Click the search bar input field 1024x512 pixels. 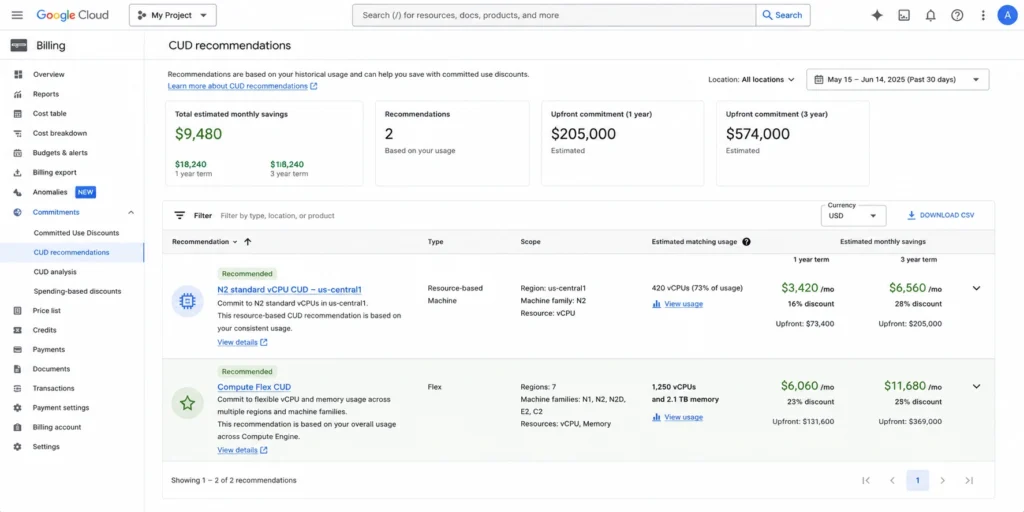pos(554,15)
